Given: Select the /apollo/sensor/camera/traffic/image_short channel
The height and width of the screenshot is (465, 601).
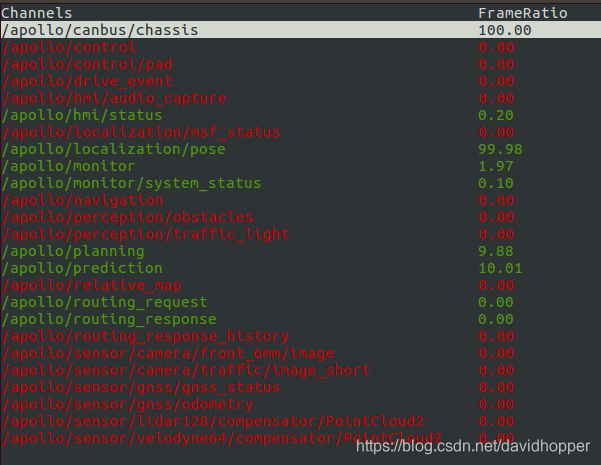Looking at the screenshot, I should click(186, 370).
